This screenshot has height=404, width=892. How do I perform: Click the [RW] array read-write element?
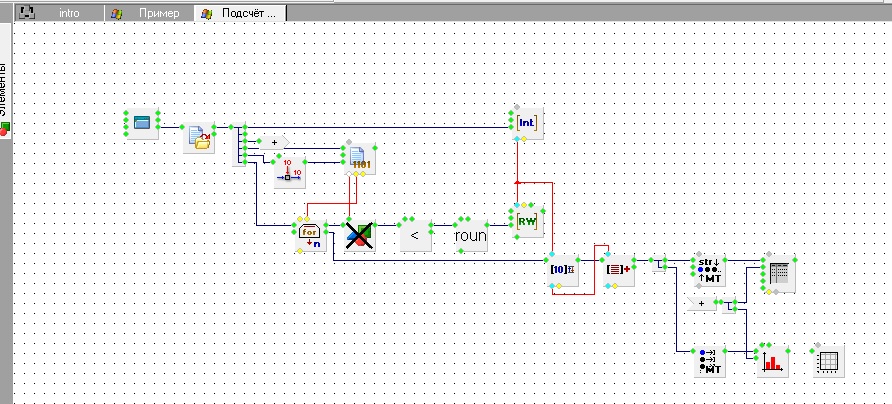(527, 222)
